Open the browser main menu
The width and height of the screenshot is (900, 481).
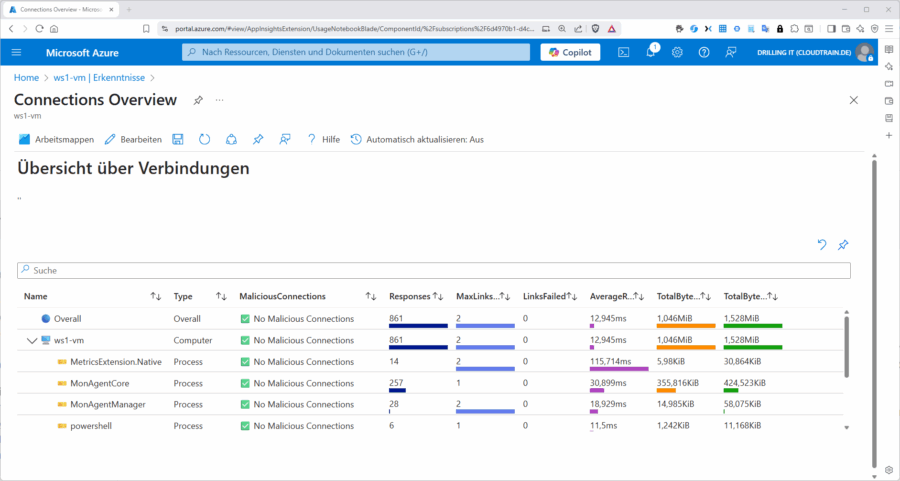[x=889, y=29]
